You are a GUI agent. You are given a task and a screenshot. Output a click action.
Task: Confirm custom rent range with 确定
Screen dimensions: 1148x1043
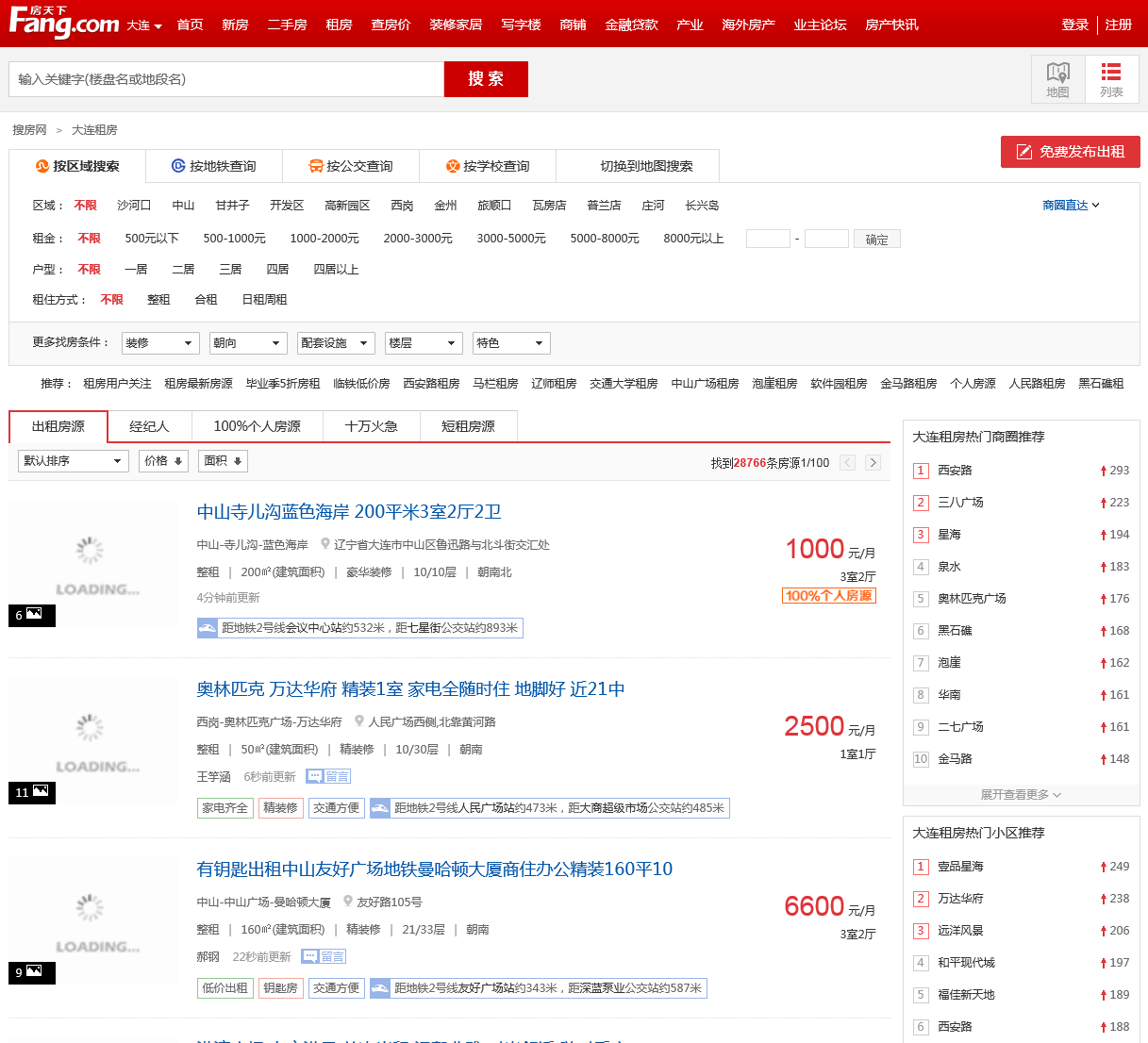(x=877, y=240)
